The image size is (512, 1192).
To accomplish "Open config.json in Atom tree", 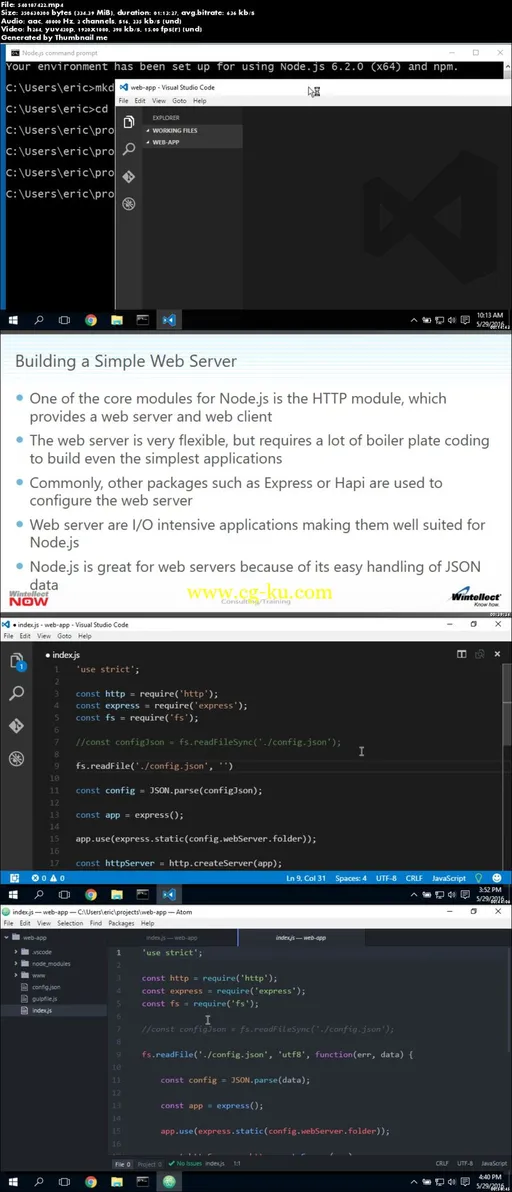I will (46, 987).
